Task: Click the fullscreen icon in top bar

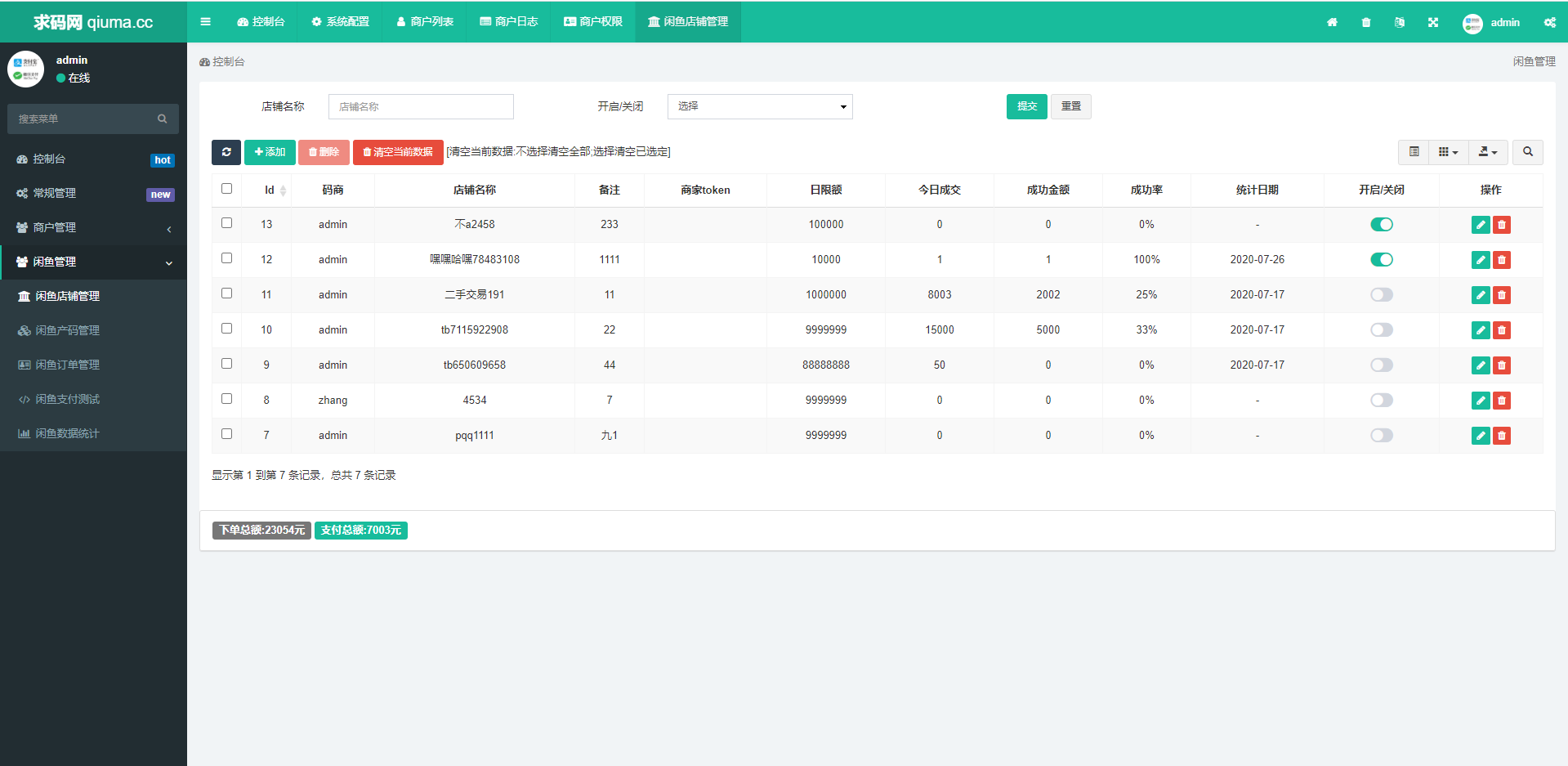Action: pyautogui.click(x=1432, y=22)
